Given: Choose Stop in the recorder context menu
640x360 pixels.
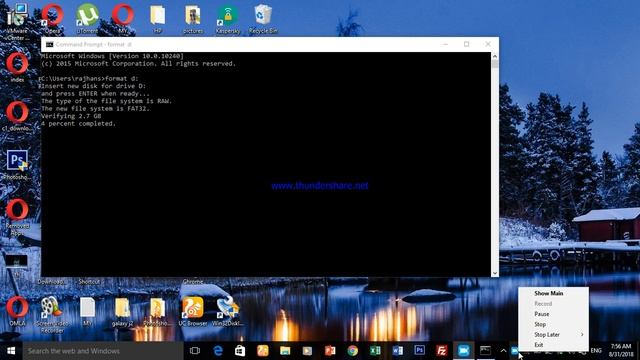Looking at the screenshot, I should (540, 324).
